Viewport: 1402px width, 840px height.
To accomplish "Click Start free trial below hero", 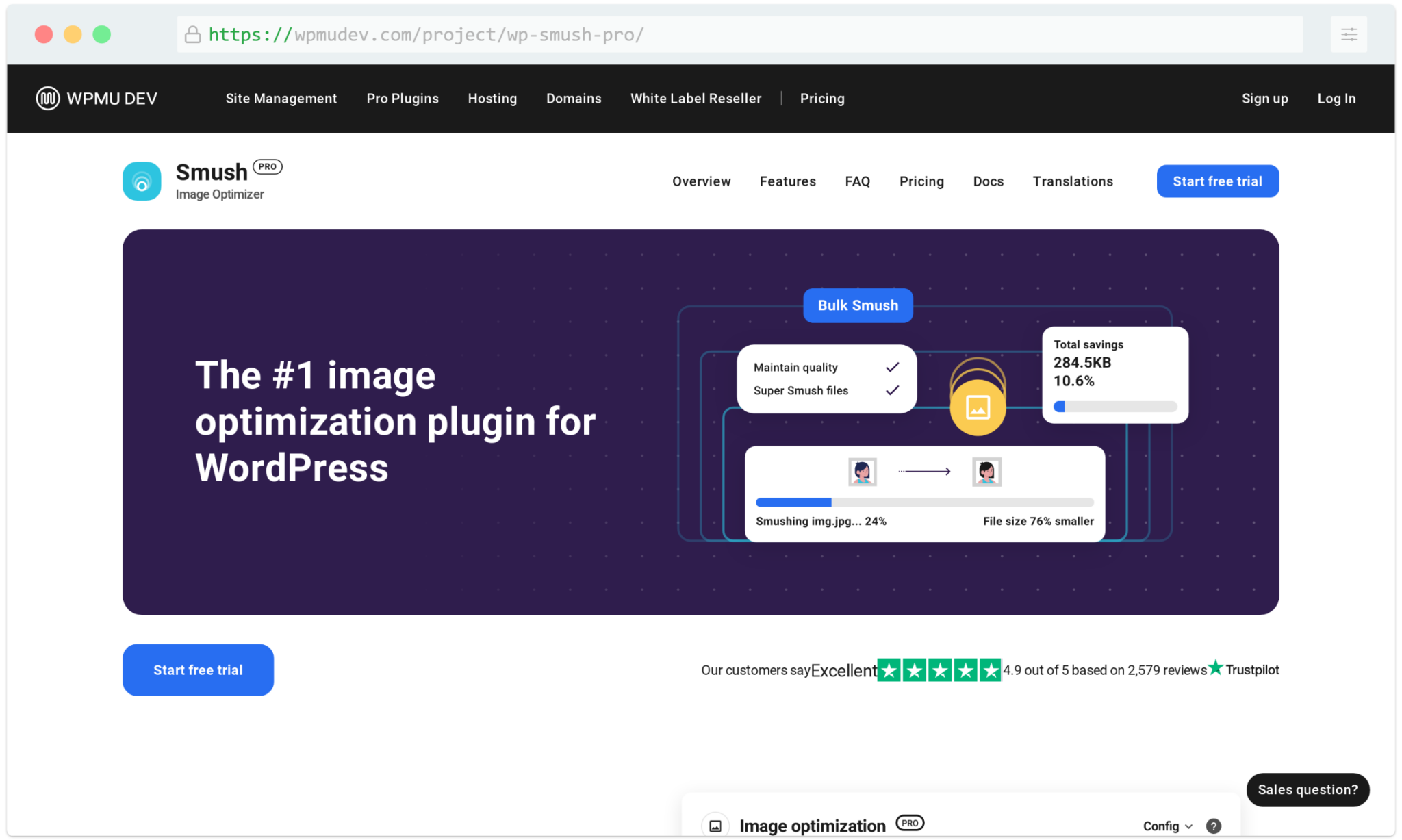I will pos(198,670).
